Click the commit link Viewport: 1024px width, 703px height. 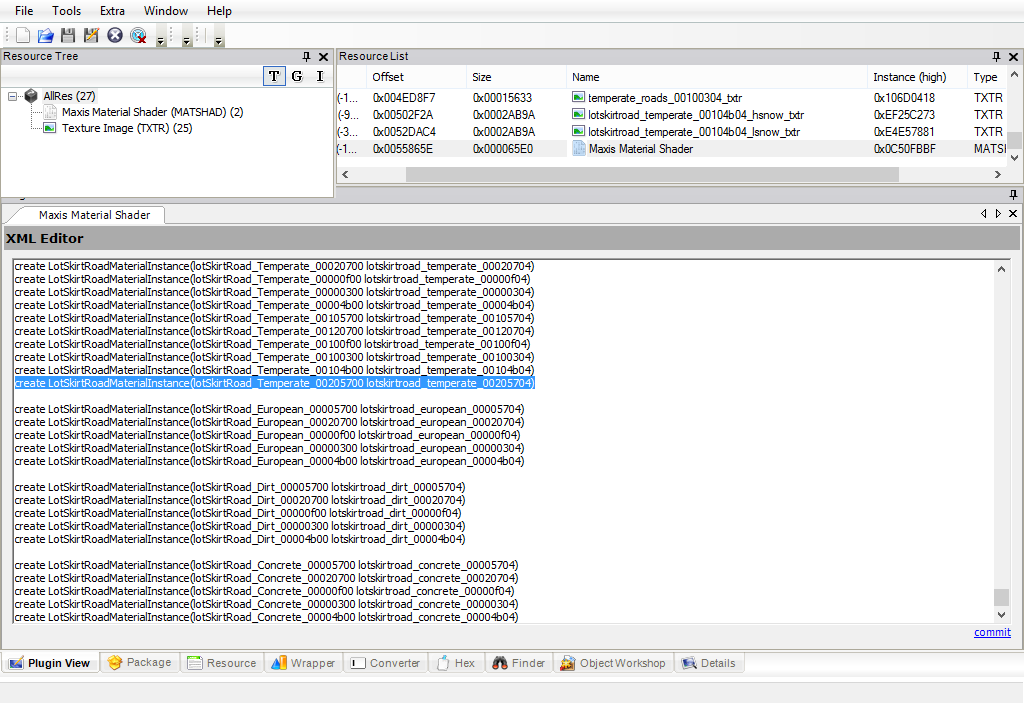coord(992,632)
